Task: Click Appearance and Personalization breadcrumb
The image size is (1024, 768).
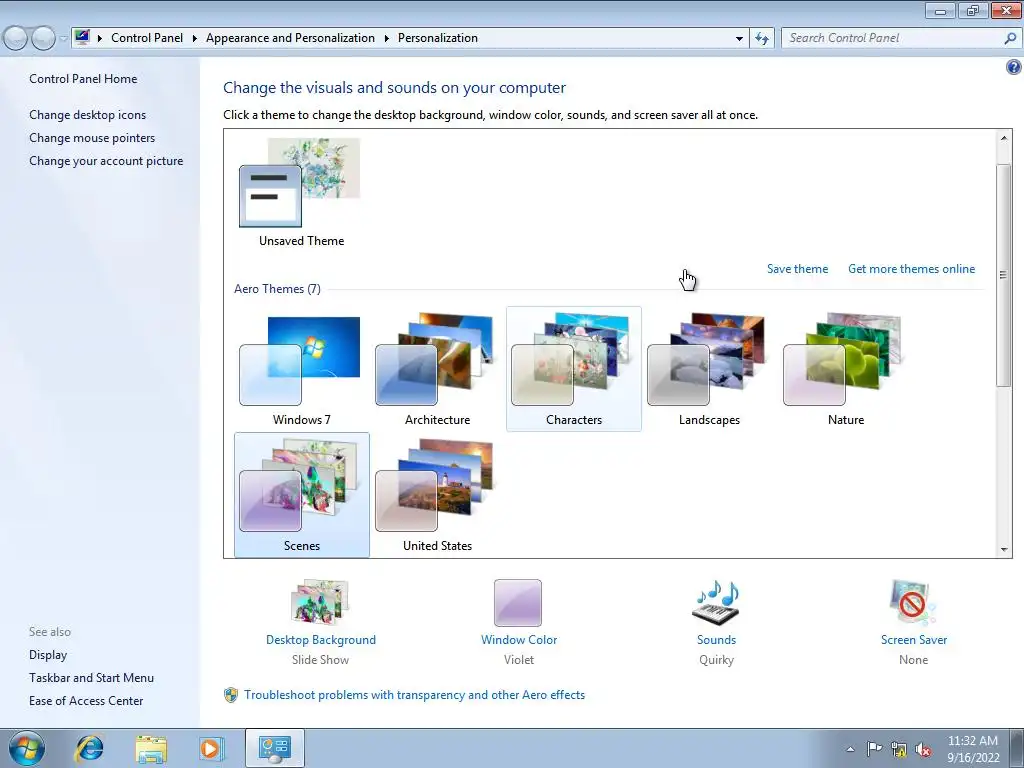Action: [290, 38]
